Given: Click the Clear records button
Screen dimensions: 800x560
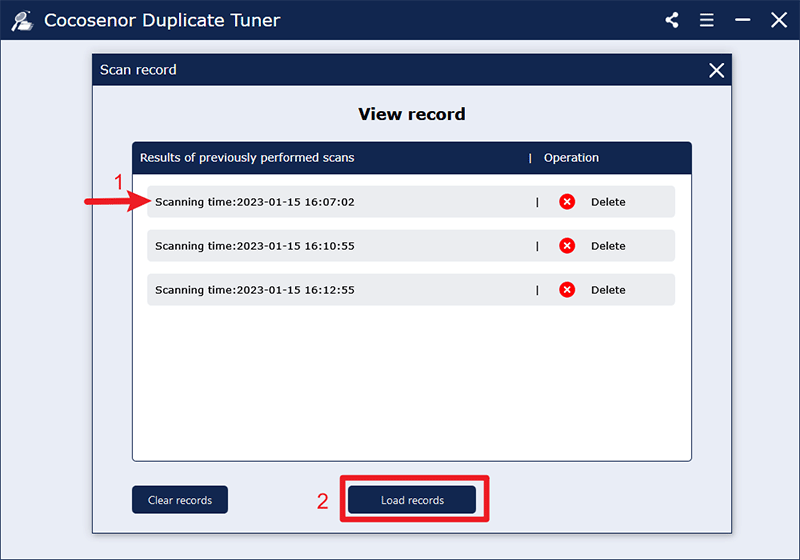Looking at the screenshot, I should pyautogui.click(x=180, y=500).
